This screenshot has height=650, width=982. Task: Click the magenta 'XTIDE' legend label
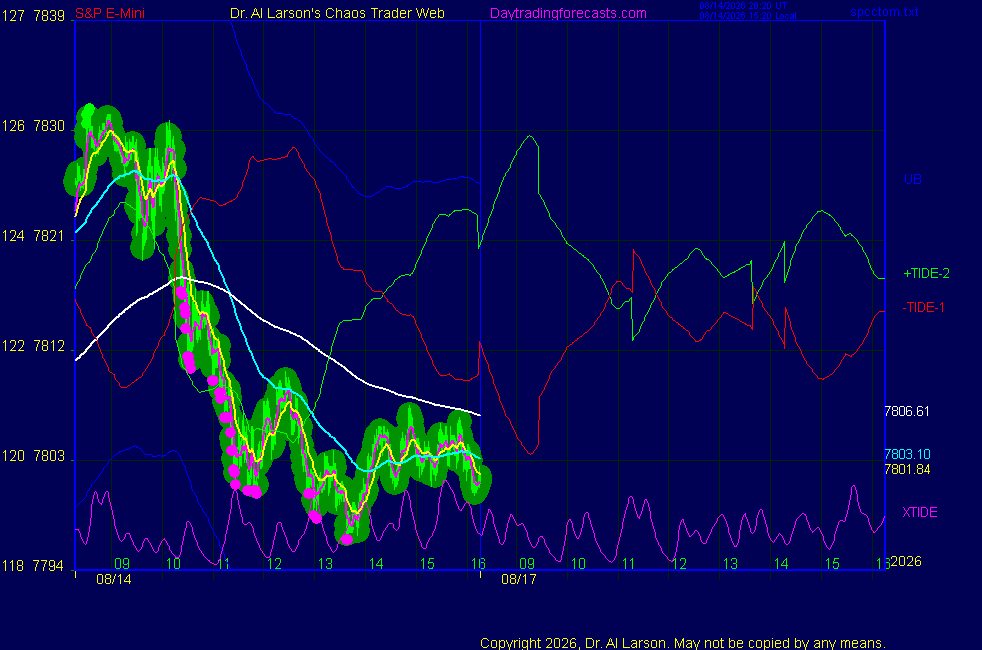click(x=919, y=512)
